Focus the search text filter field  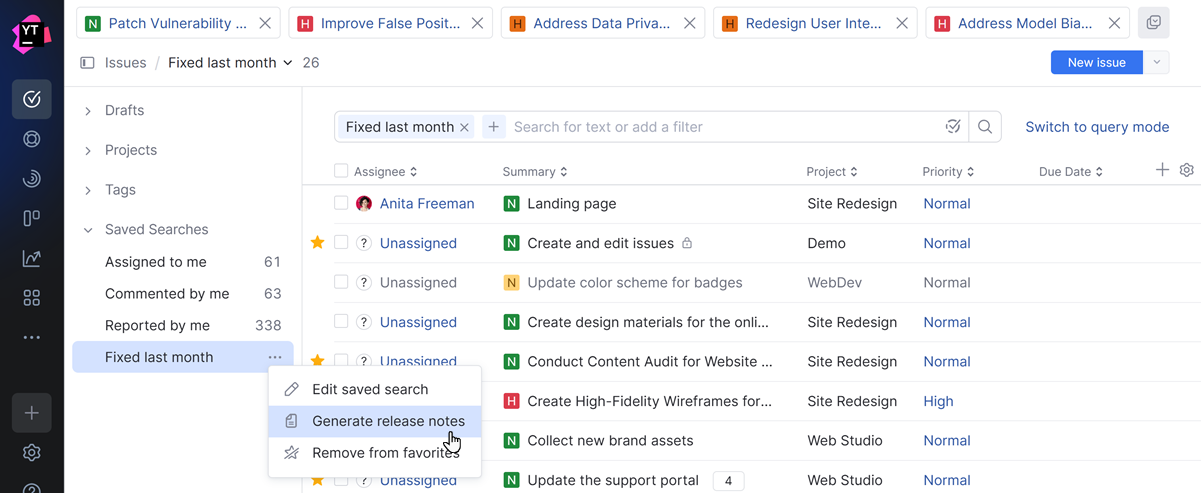(x=720, y=127)
